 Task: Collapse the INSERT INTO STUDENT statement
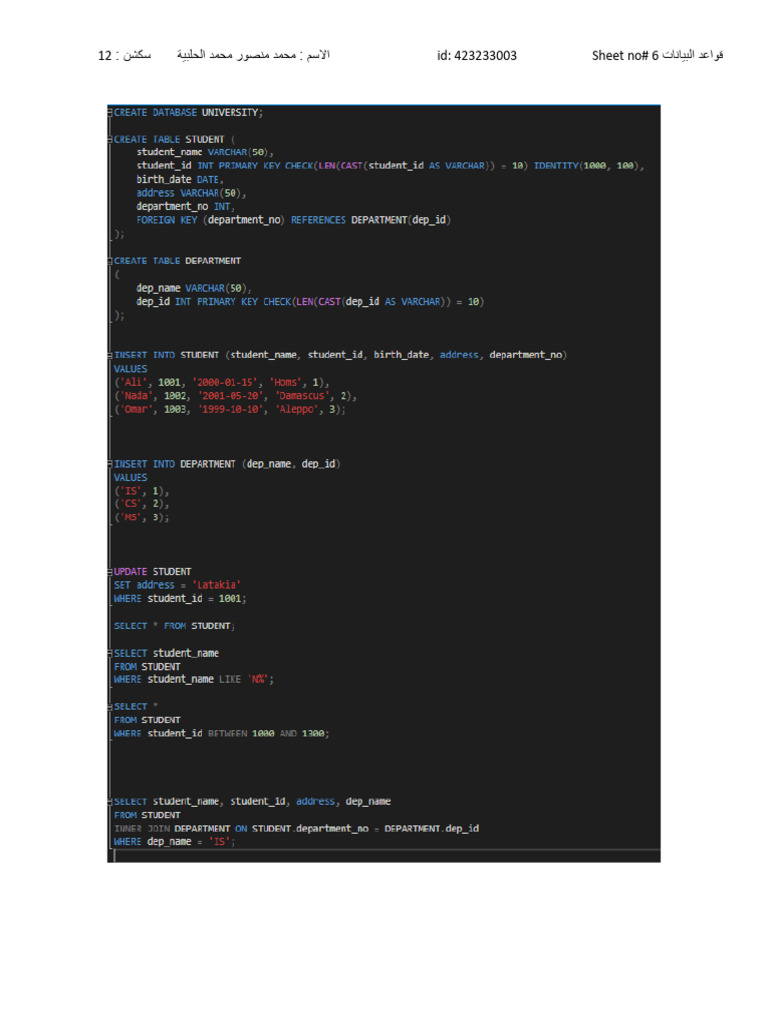(110, 355)
